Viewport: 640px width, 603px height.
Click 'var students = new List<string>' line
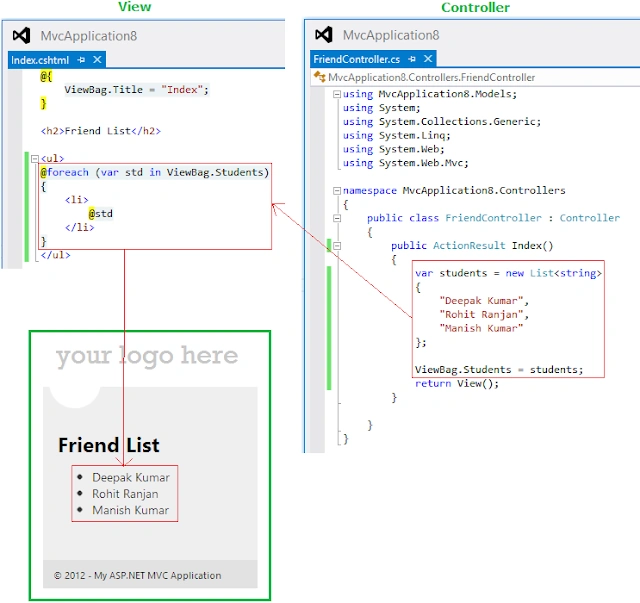click(x=509, y=273)
